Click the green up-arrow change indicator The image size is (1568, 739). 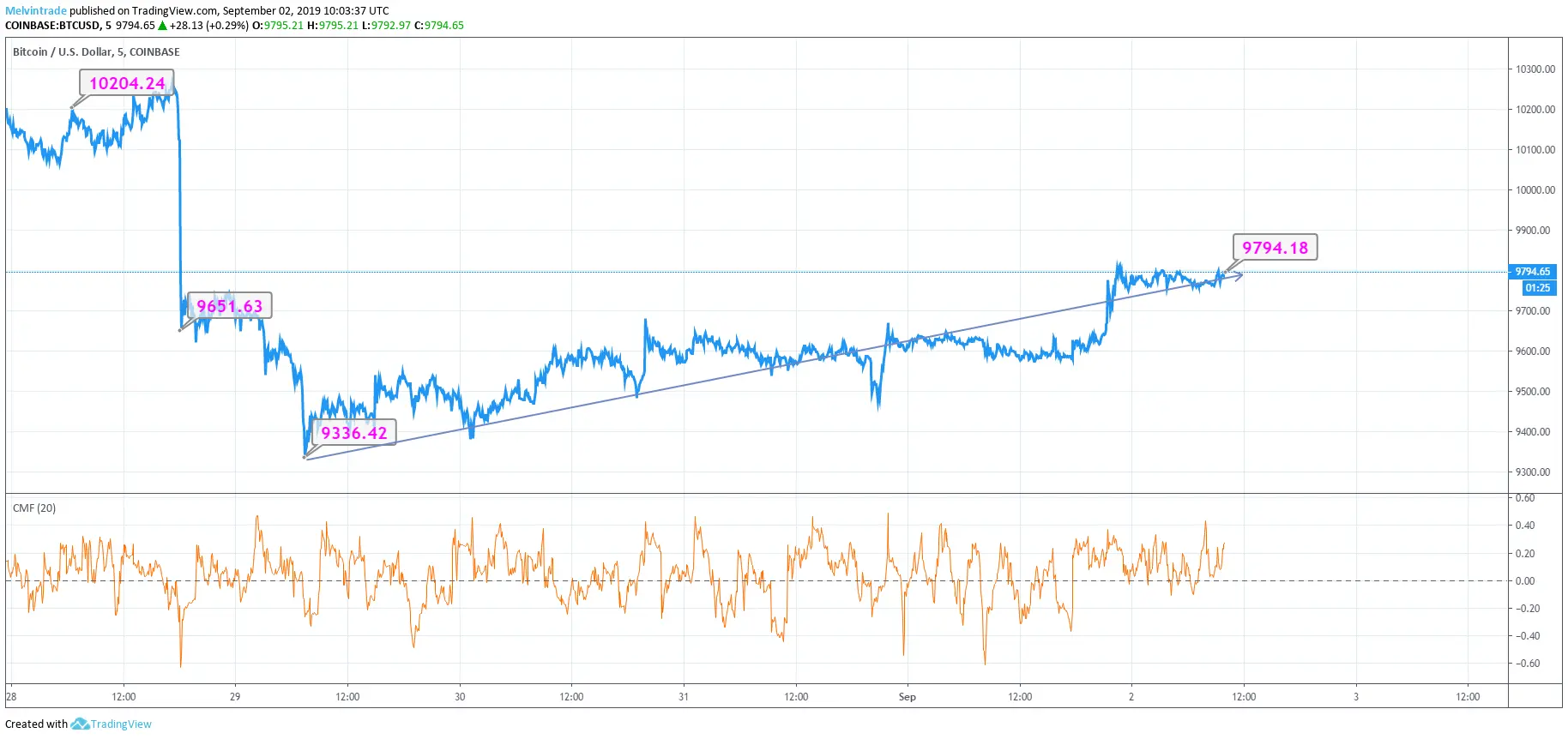pyautogui.click(x=162, y=26)
